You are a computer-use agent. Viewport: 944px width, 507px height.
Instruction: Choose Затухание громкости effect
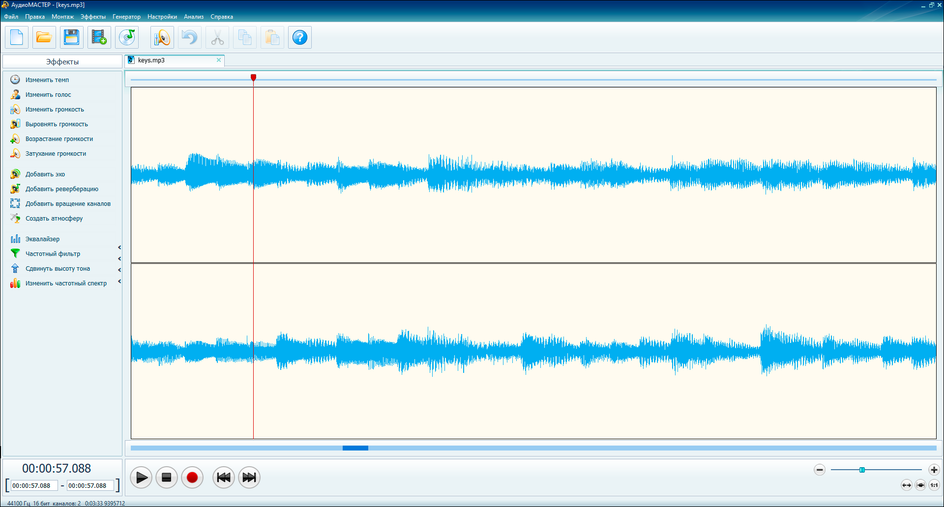55,154
